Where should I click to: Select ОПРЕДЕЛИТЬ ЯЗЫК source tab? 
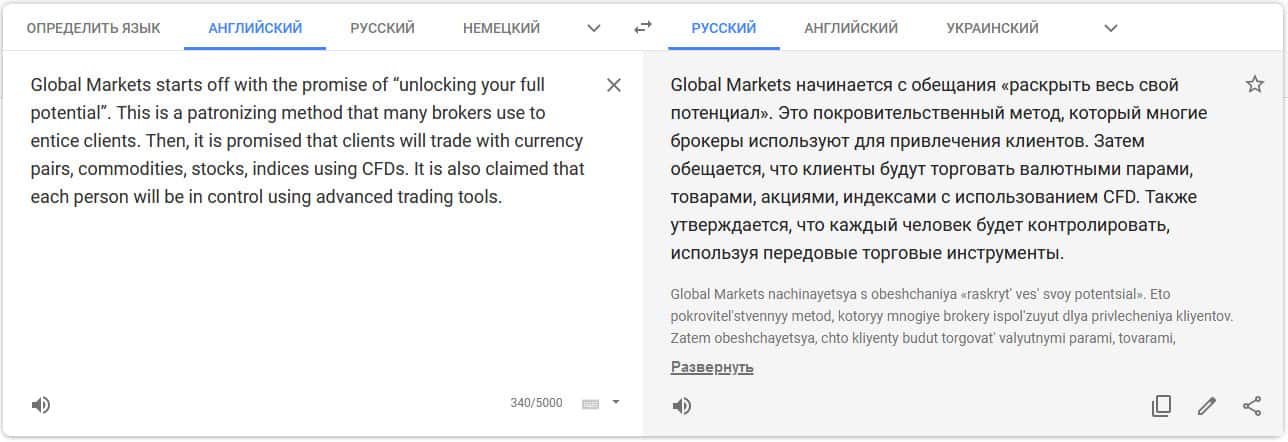93,28
